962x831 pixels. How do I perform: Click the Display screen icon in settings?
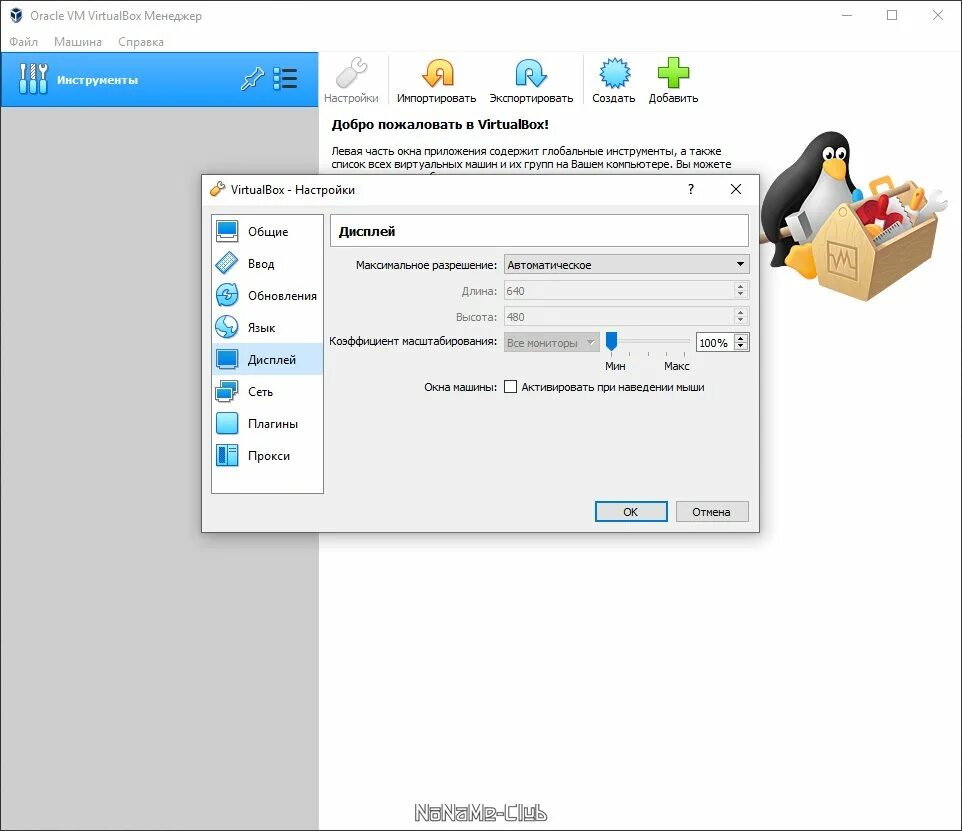[227, 359]
